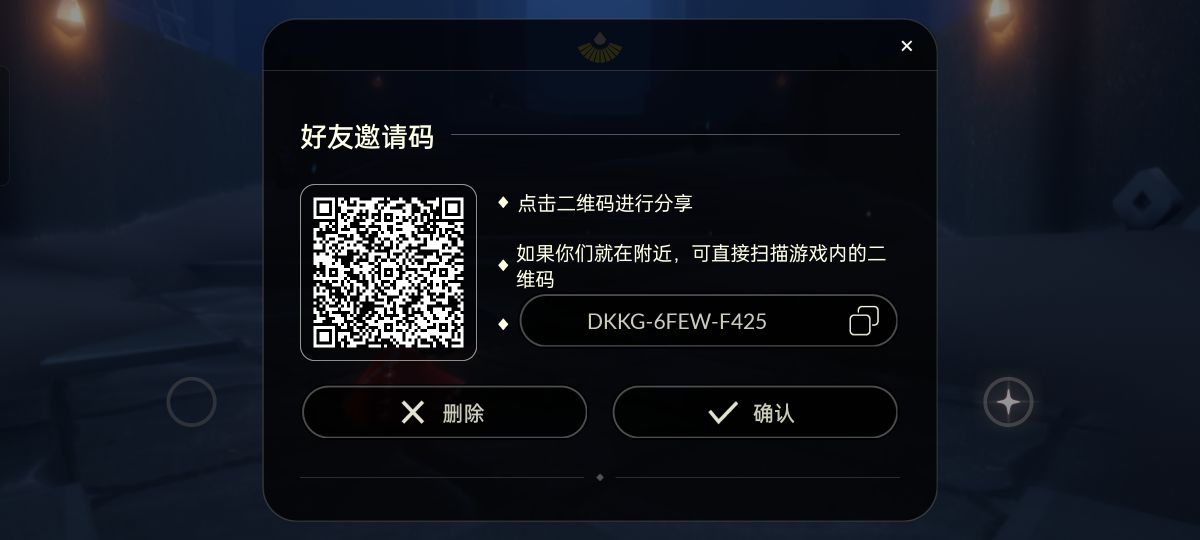1200x540 pixels.
Task: Click the 点击二维码进行分享 hint text
Action: pos(605,203)
